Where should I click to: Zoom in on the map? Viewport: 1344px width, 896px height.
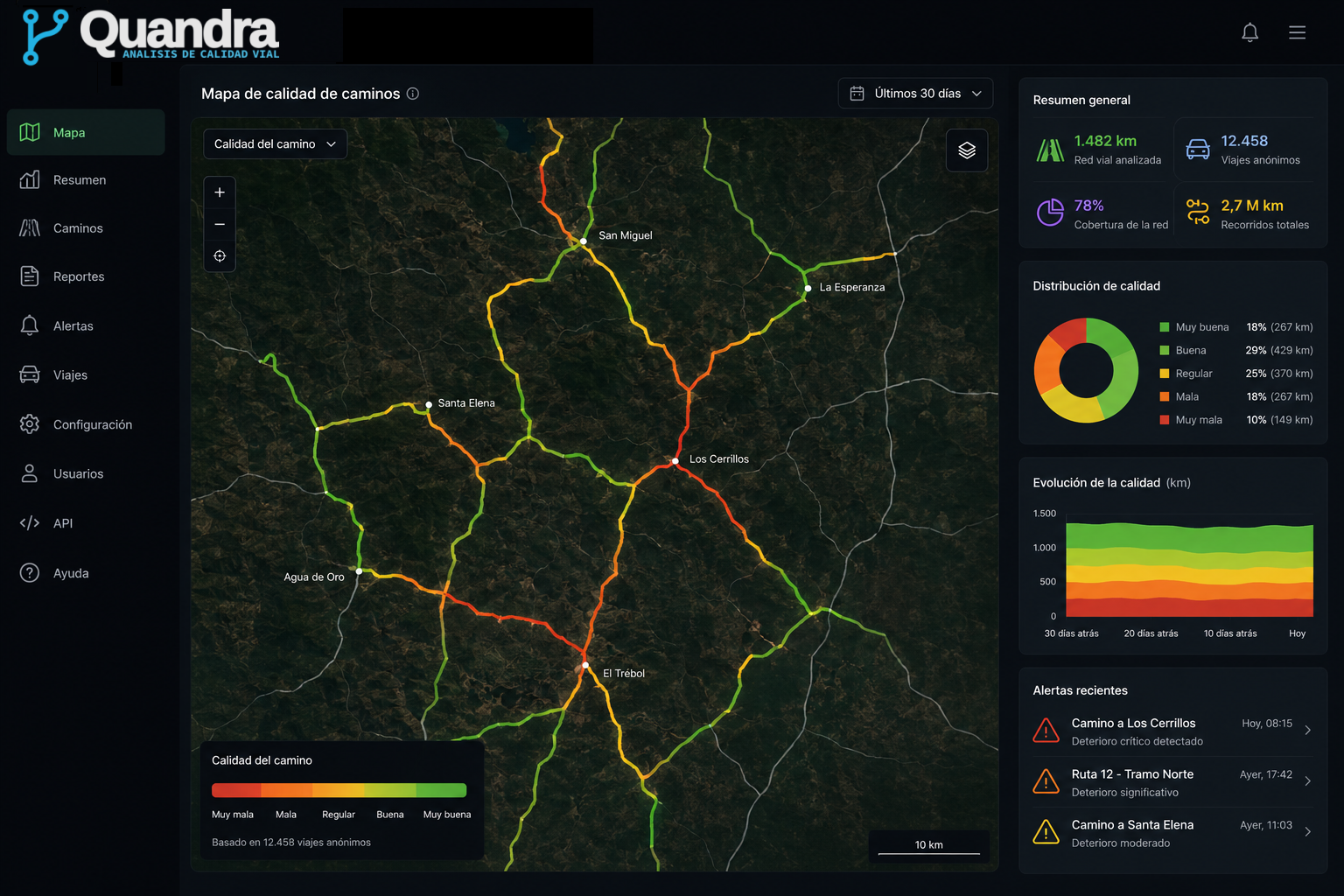click(x=220, y=192)
